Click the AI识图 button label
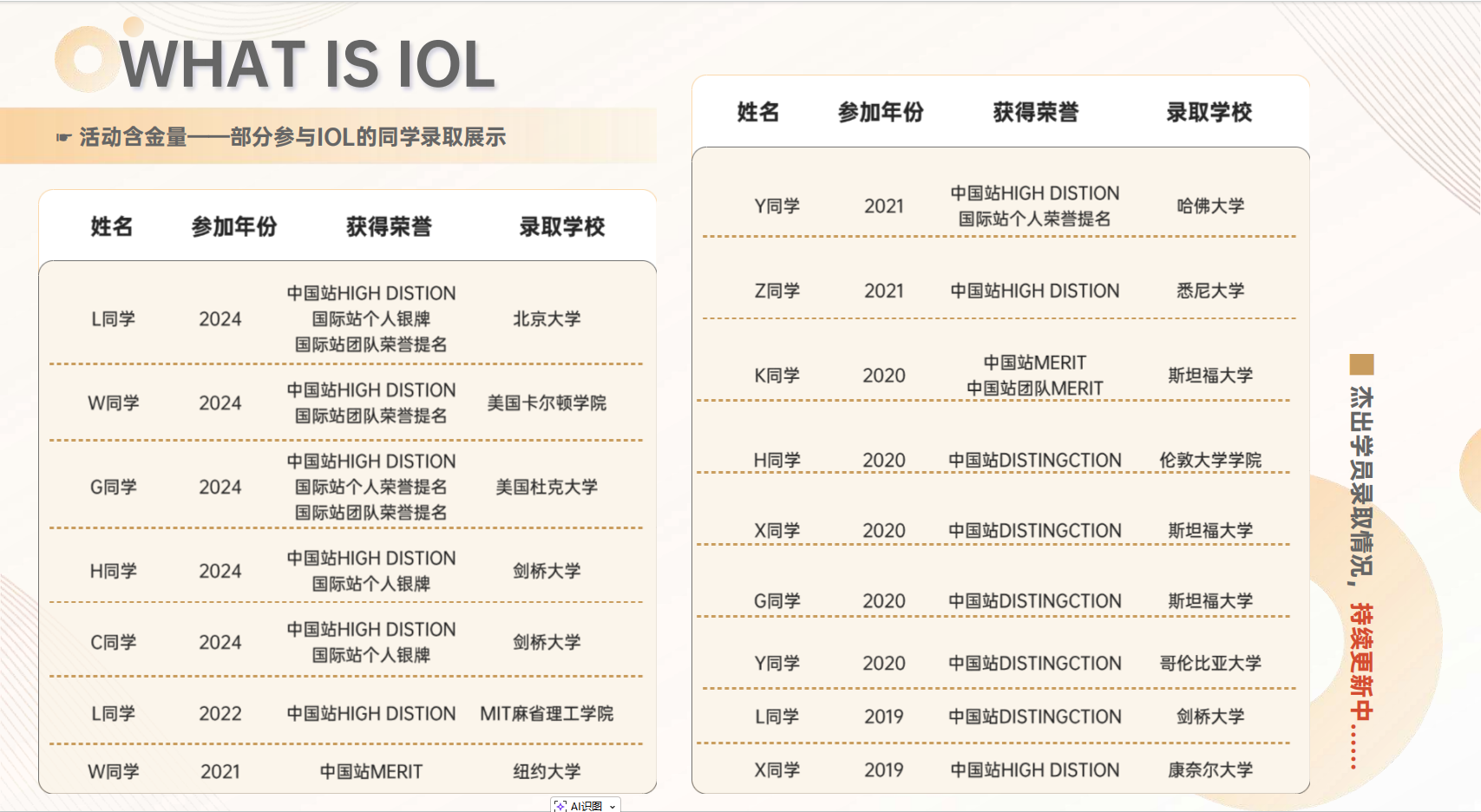Screen dimensions: 1481x812 [587, 806]
